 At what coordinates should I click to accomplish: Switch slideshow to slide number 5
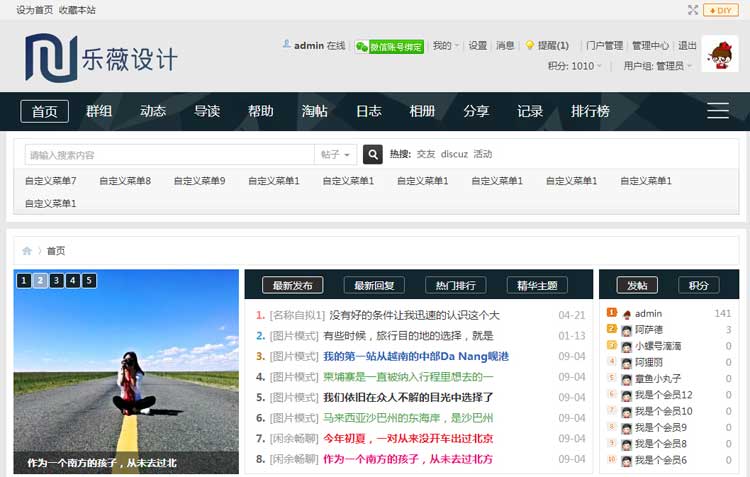point(89,281)
